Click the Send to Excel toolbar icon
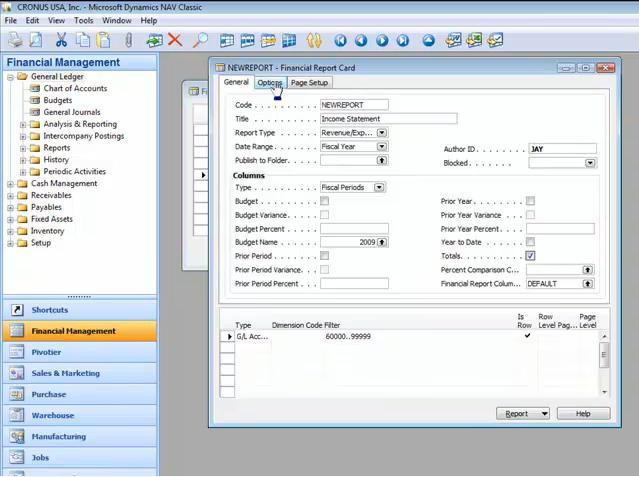639x477 pixels. 474,40
